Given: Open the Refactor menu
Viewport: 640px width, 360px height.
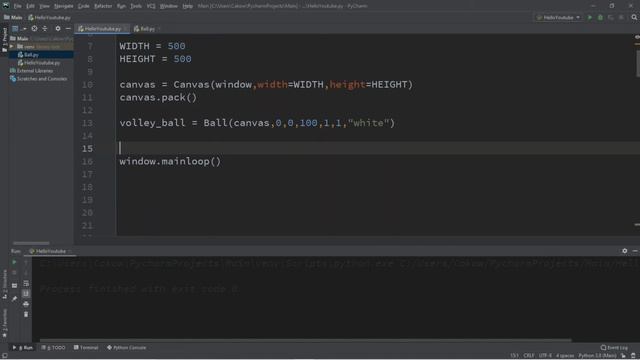Looking at the screenshot, I should point(103,6).
